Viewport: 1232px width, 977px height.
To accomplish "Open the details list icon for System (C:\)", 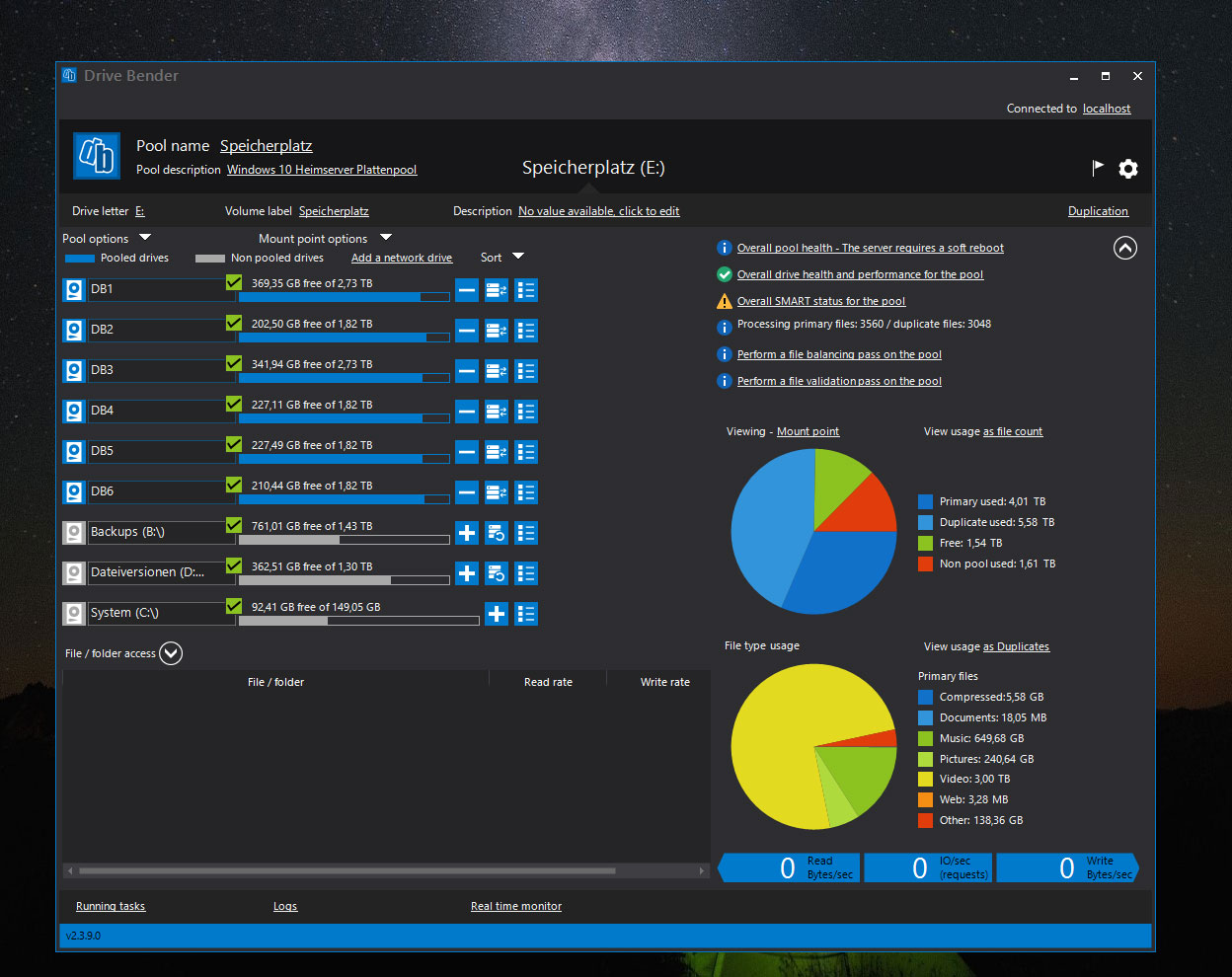I will [x=526, y=614].
